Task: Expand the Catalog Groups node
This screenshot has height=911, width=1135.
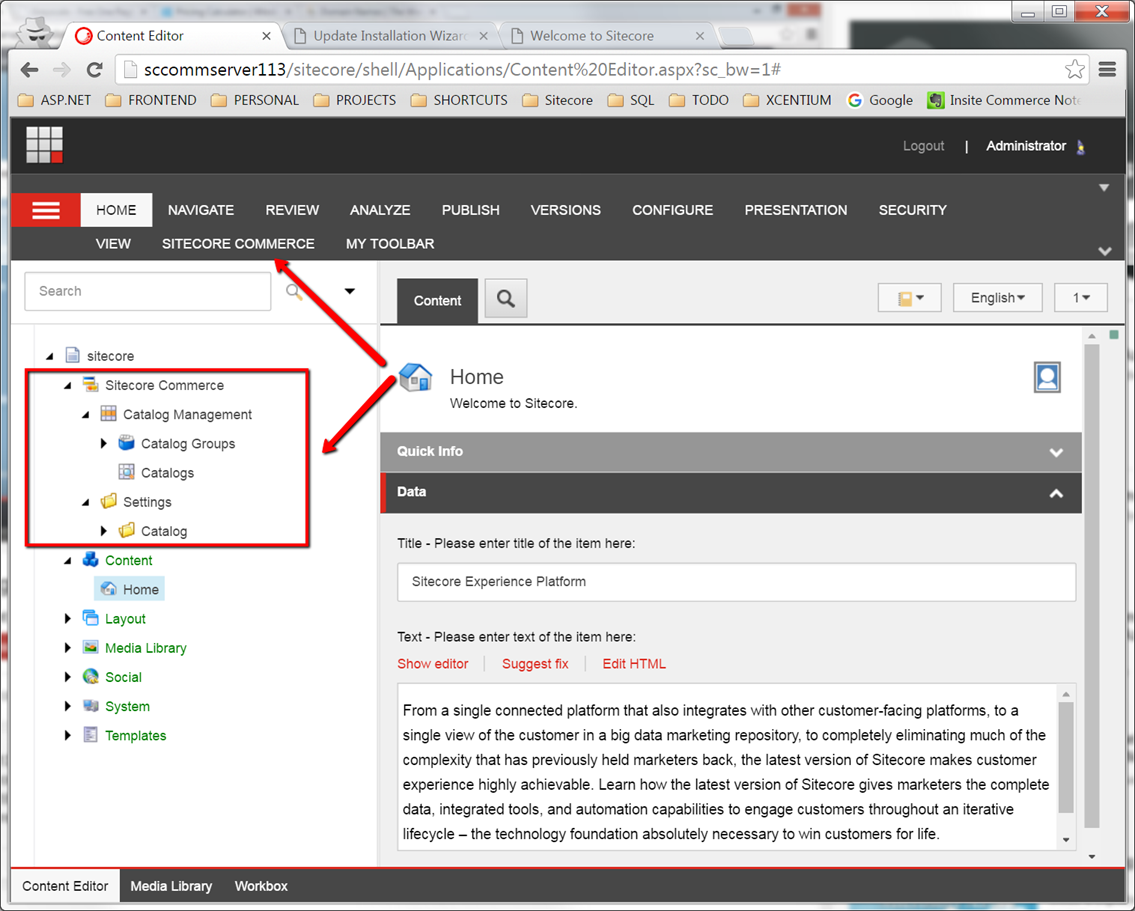Action: (x=104, y=443)
